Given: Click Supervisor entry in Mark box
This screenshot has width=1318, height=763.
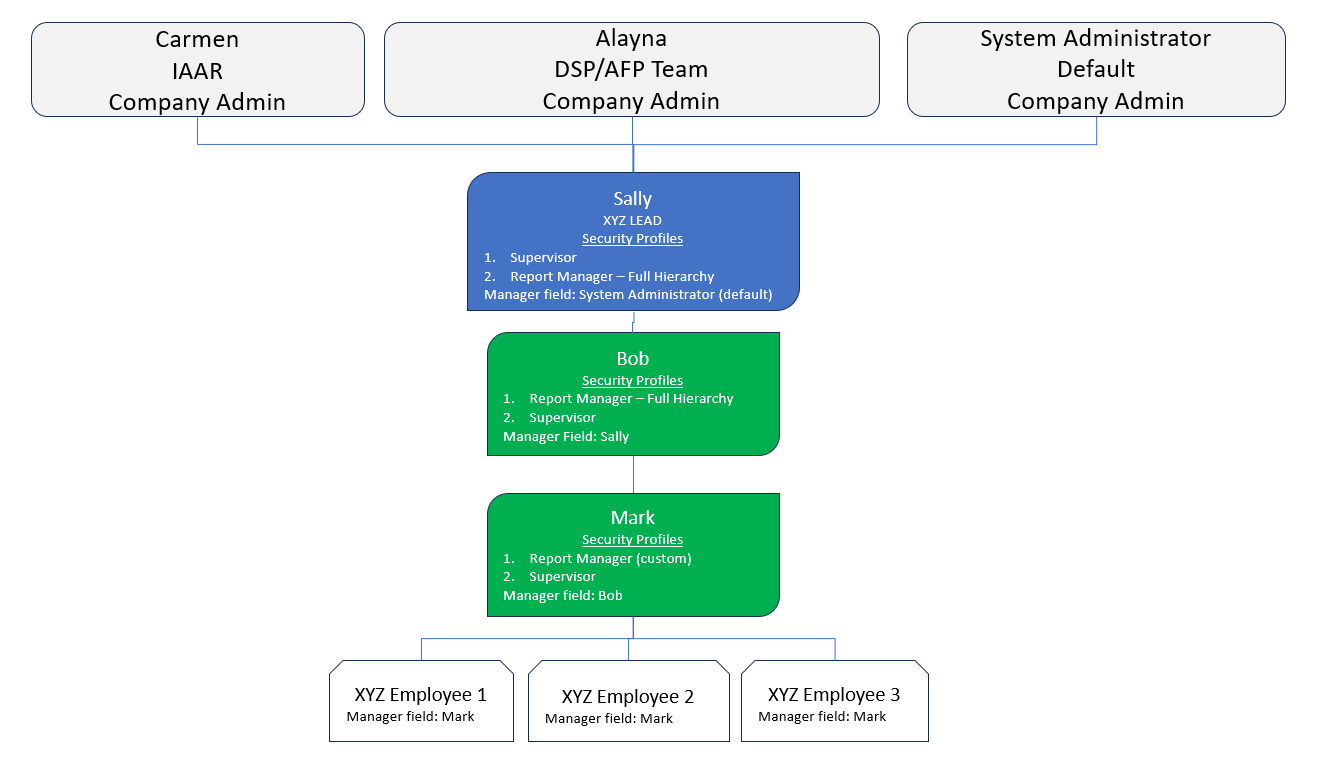Looking at the screenshot, I should click(562, 576).
